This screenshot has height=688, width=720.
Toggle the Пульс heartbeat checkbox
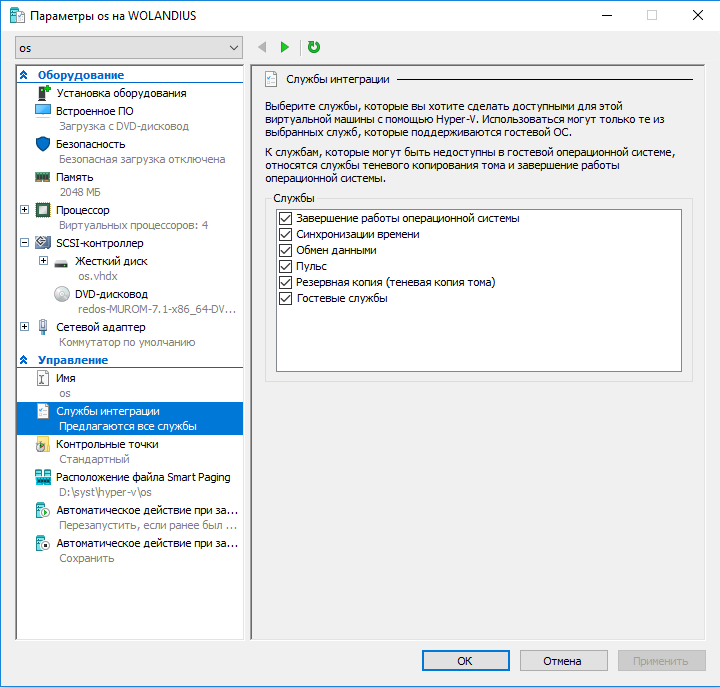(x=285, y=266)
